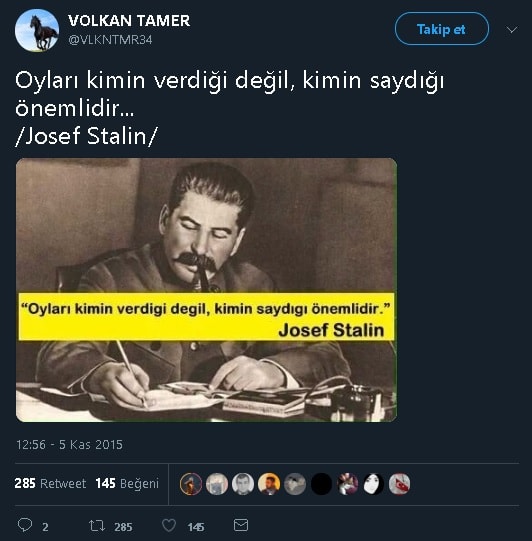Follow the account with Takip et
Screen dimensions: 532x541
[442, 29]
